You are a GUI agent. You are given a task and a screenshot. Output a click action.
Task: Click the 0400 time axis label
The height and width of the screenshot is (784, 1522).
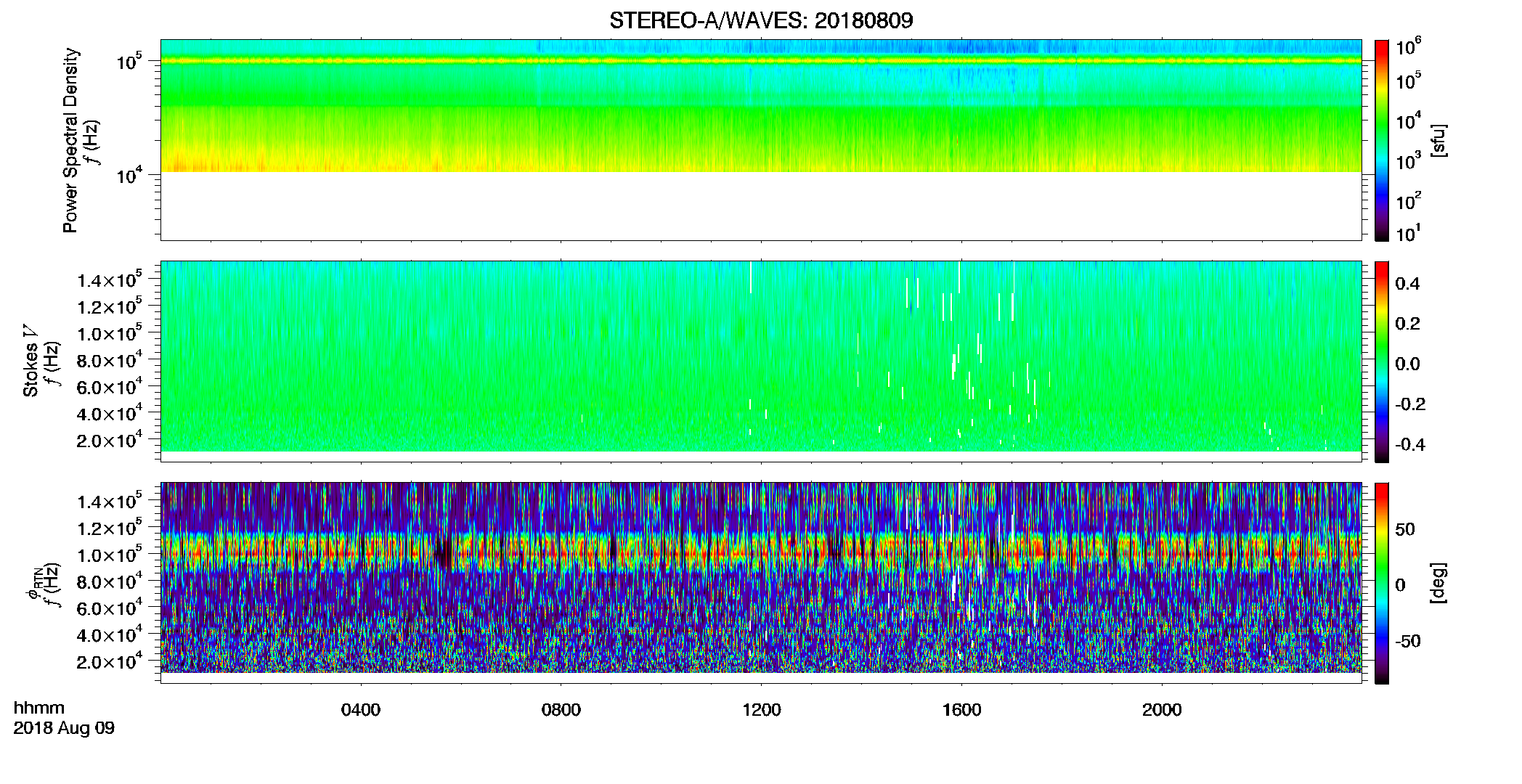[361, 710]
